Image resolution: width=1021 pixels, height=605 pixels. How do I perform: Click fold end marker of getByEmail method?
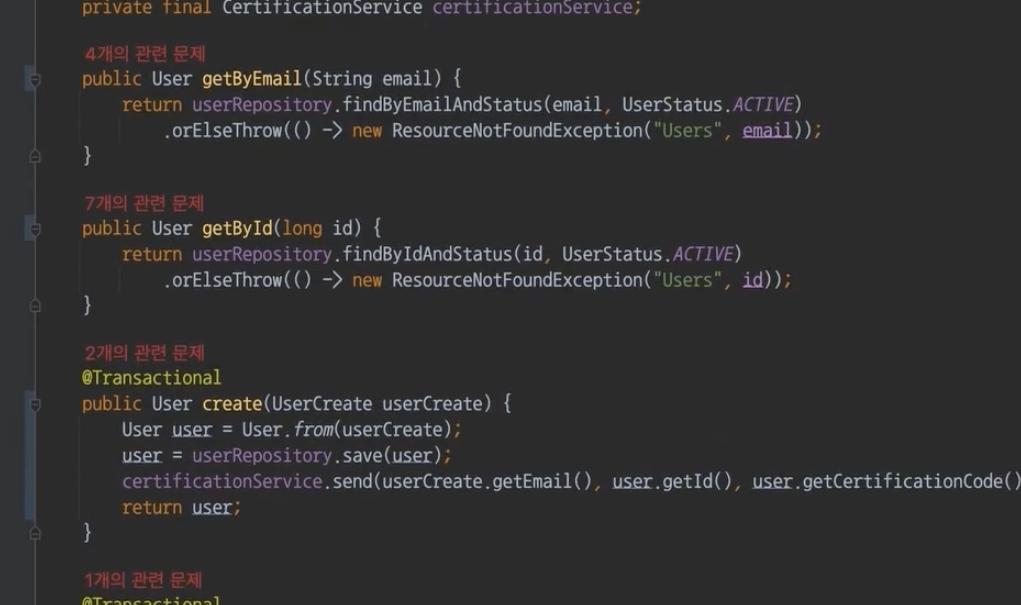(x=35, y=156)
